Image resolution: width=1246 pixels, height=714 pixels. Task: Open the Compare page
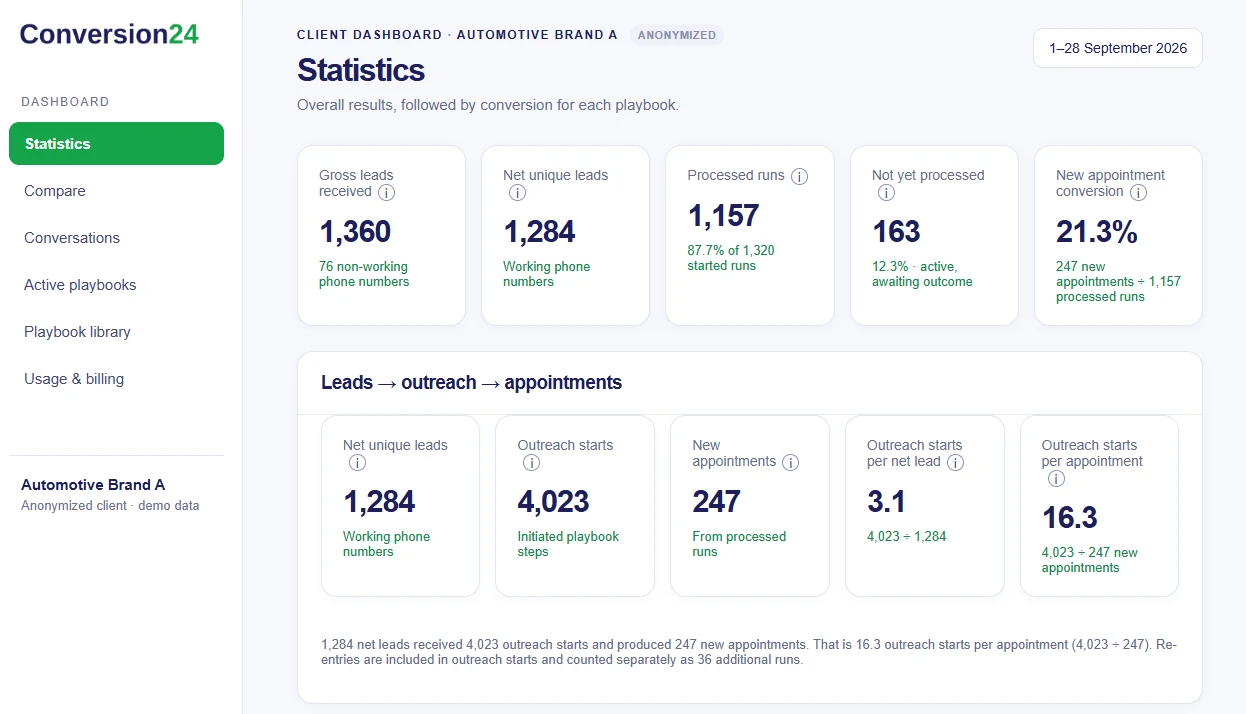coord(116,191)
